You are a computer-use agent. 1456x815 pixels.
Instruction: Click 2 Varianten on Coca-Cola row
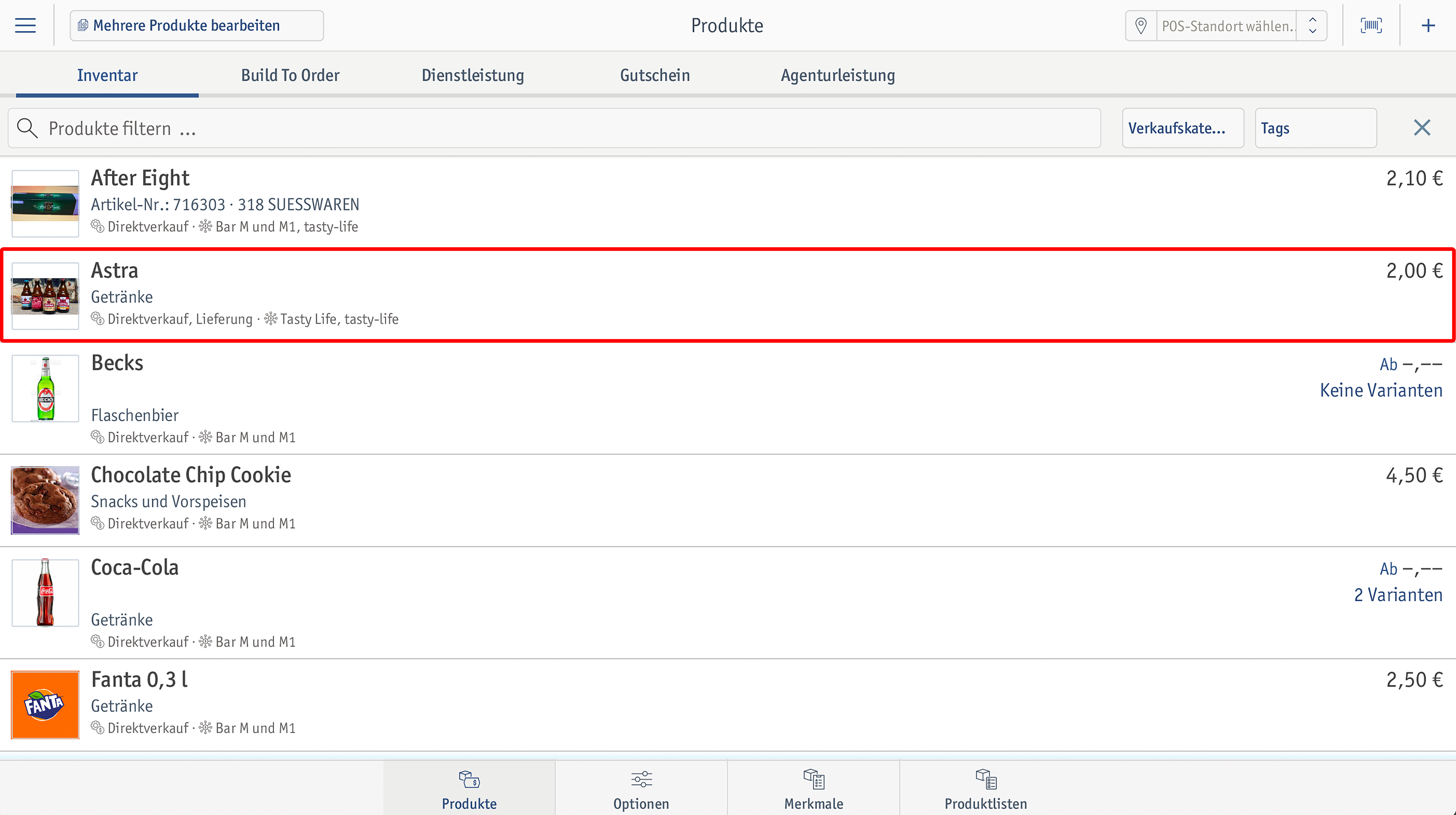pos(1398,595)
